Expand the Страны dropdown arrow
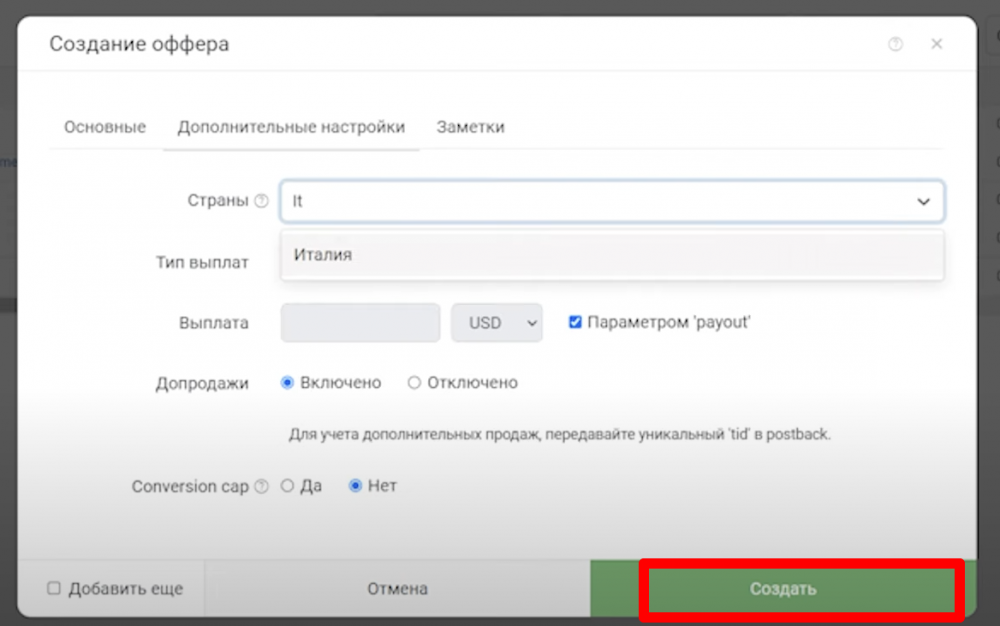 click(923, 201)
